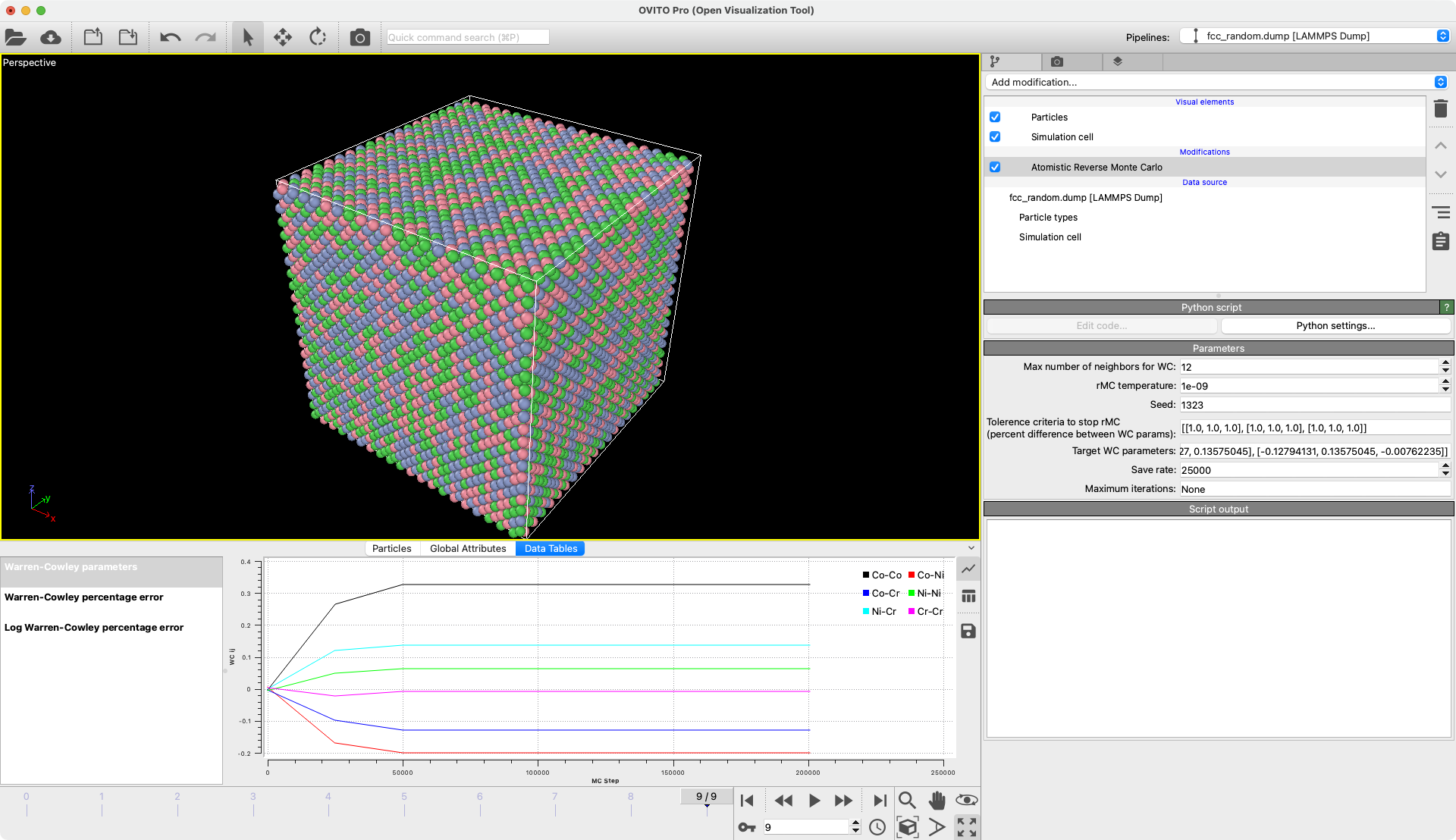The width and height of the screenshot is (1456, 840).
Task: Click the trash icon to delete modifier
Action: pyautogui.click(x=1441, y=109)
